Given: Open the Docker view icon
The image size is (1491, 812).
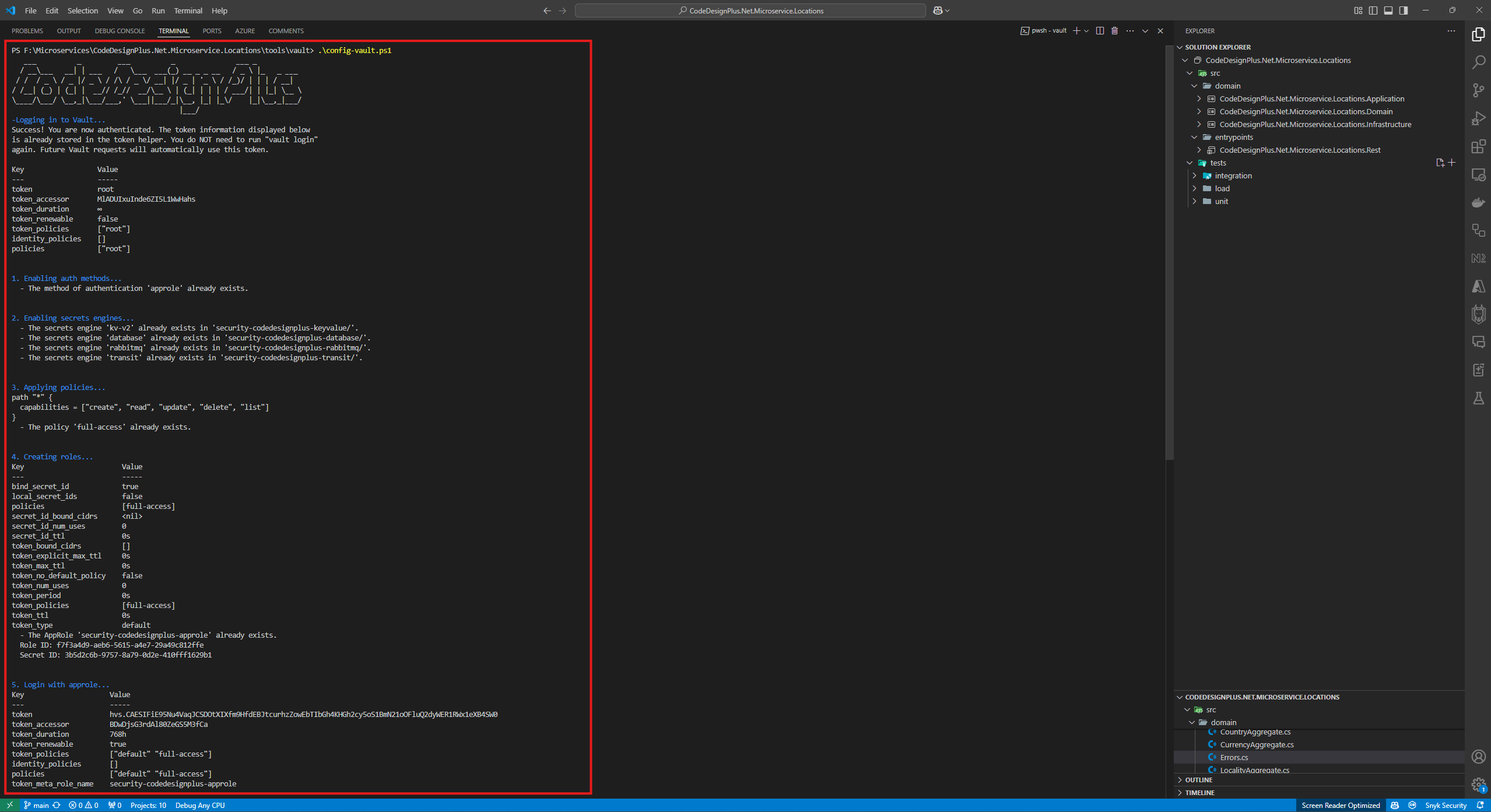Looking at the screenshot, I should coord(1478,202).
